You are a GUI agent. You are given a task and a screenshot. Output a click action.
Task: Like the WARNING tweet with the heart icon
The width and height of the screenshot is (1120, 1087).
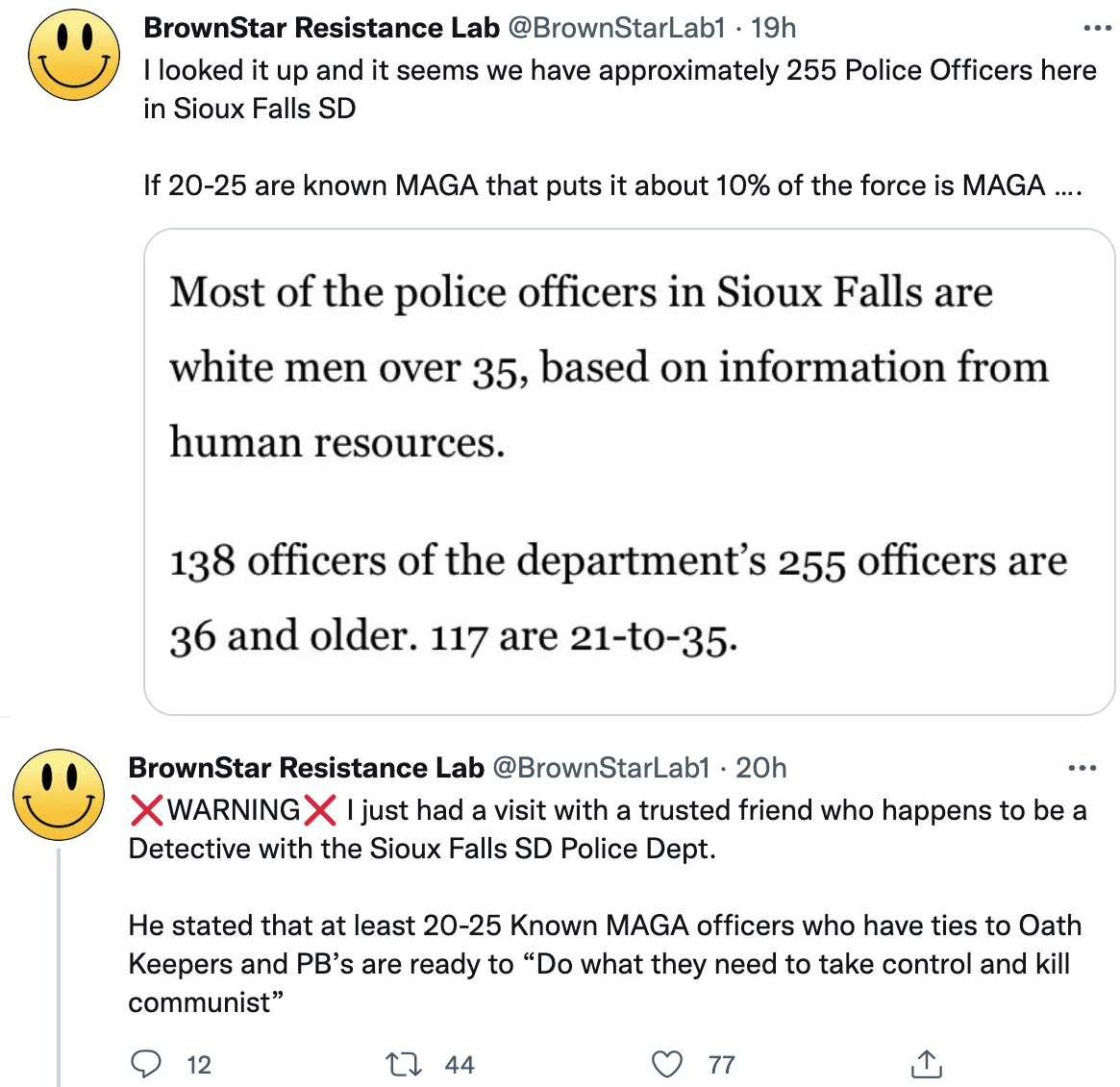click(x=667, y=1064)
